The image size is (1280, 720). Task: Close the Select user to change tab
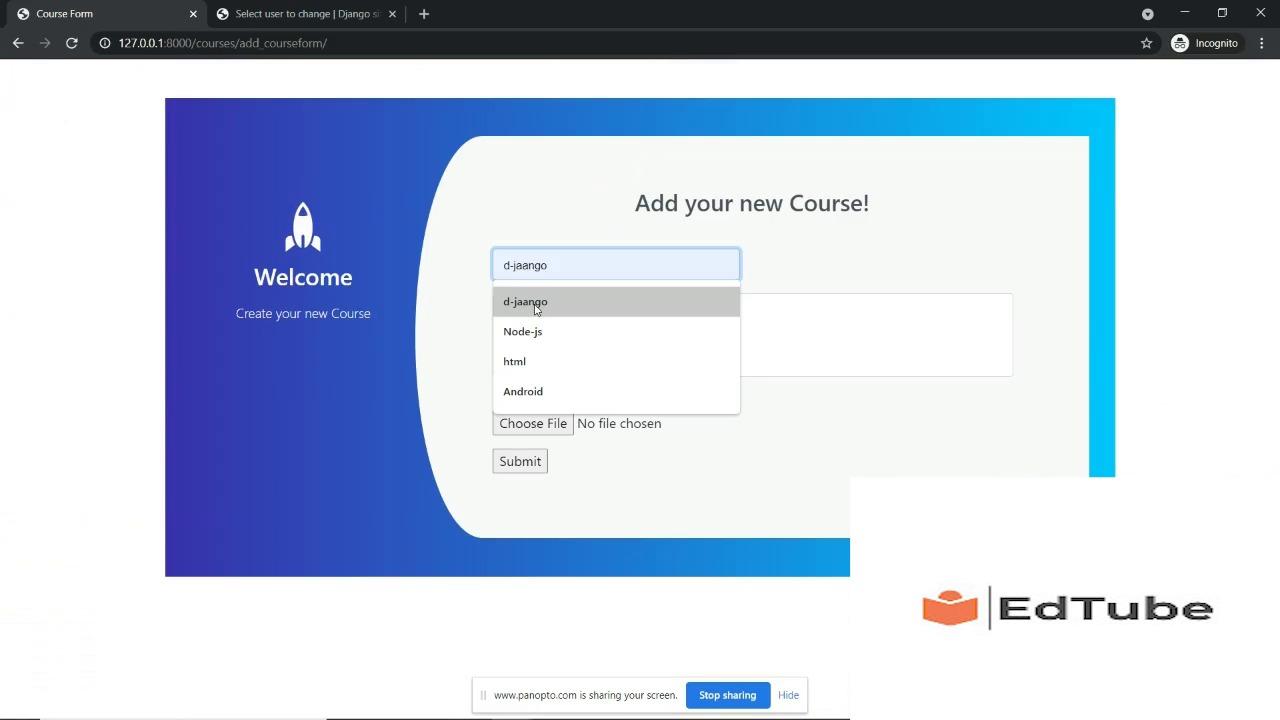click(x=392, y=14)
